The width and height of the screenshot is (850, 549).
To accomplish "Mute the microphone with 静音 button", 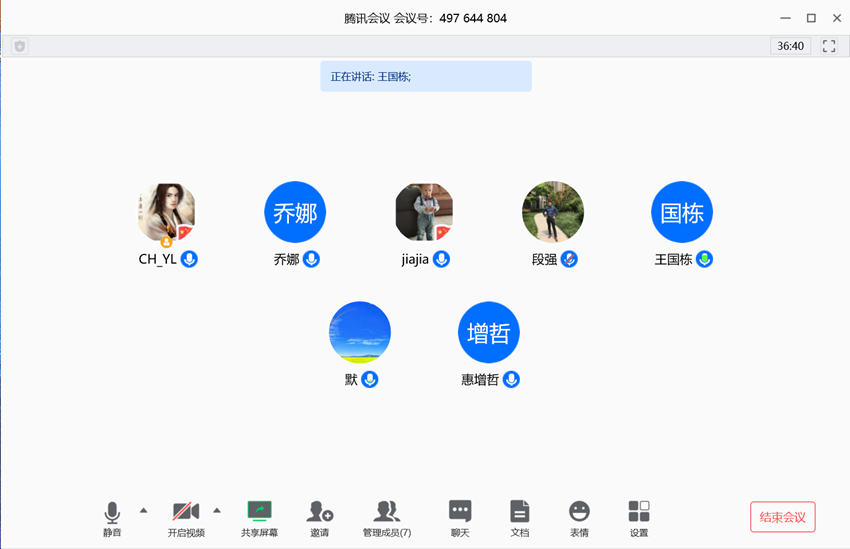I will tap(112, 513).
